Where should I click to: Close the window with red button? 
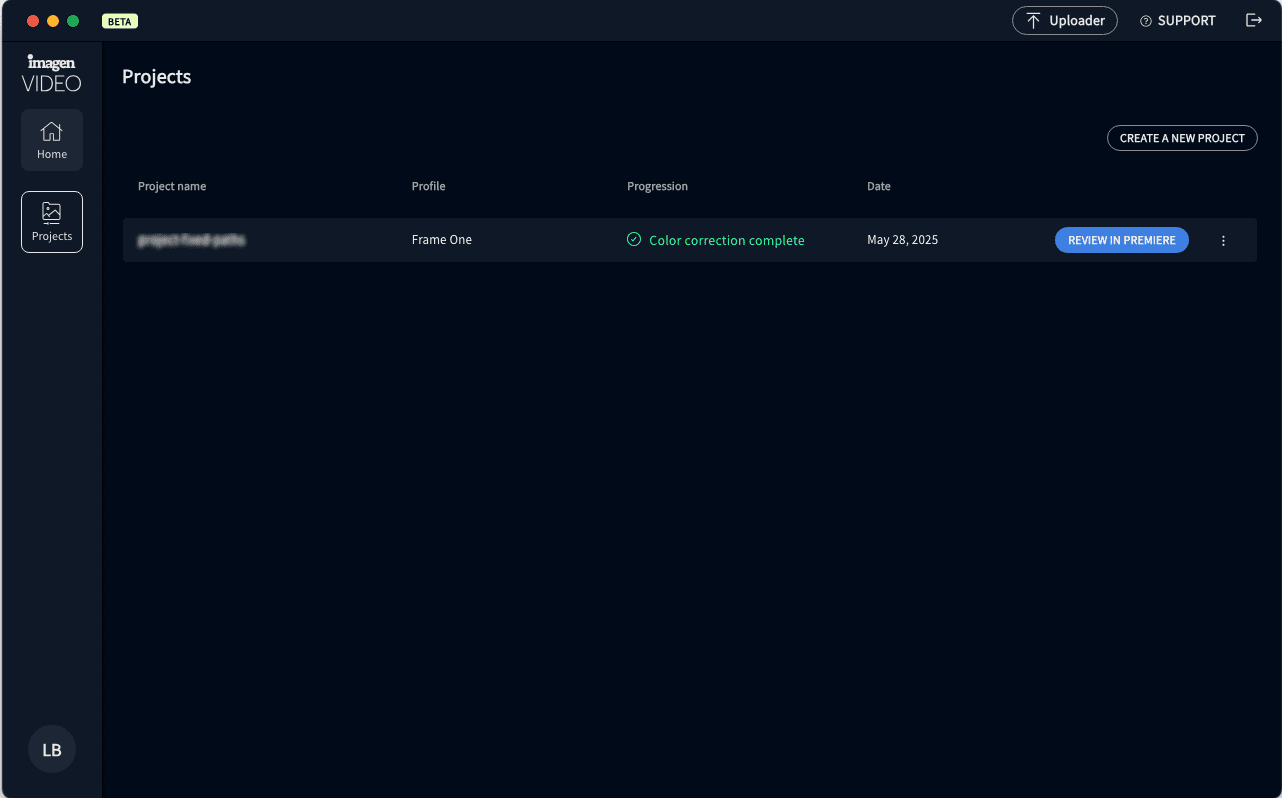point(33,21)
